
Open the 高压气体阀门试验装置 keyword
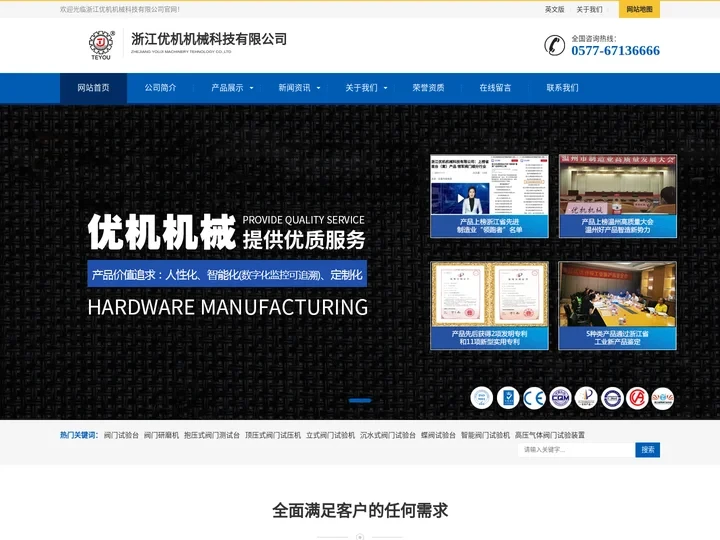pos(550,435)
